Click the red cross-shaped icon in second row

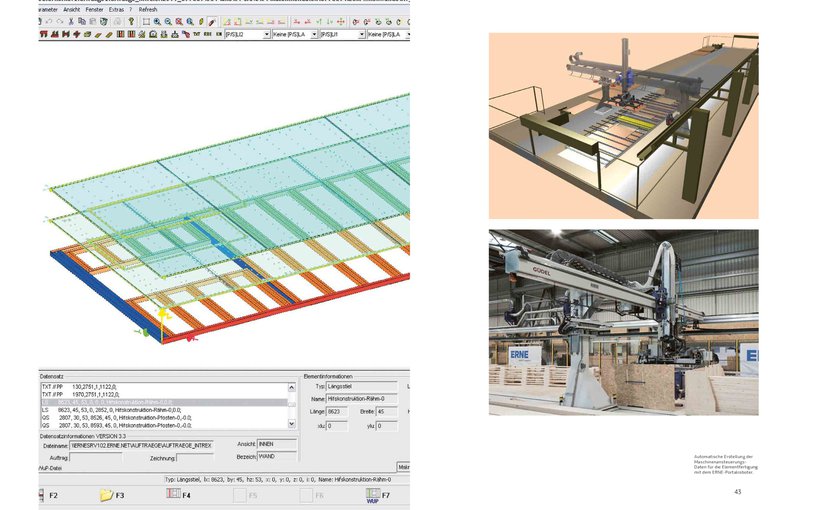tap(76, 34)
